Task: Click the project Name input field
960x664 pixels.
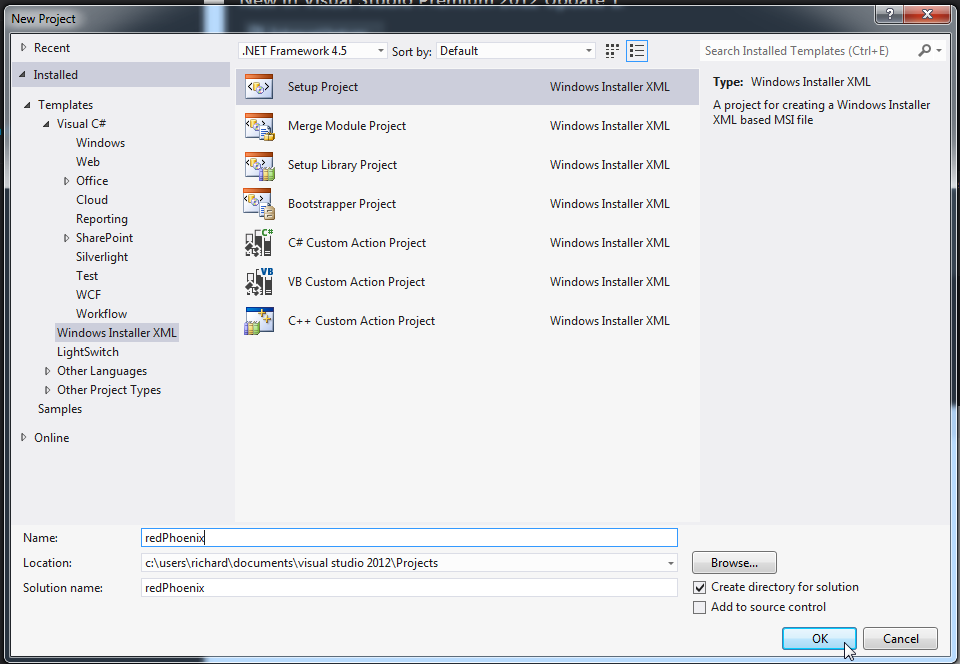Action: click(x=409, y=538)
